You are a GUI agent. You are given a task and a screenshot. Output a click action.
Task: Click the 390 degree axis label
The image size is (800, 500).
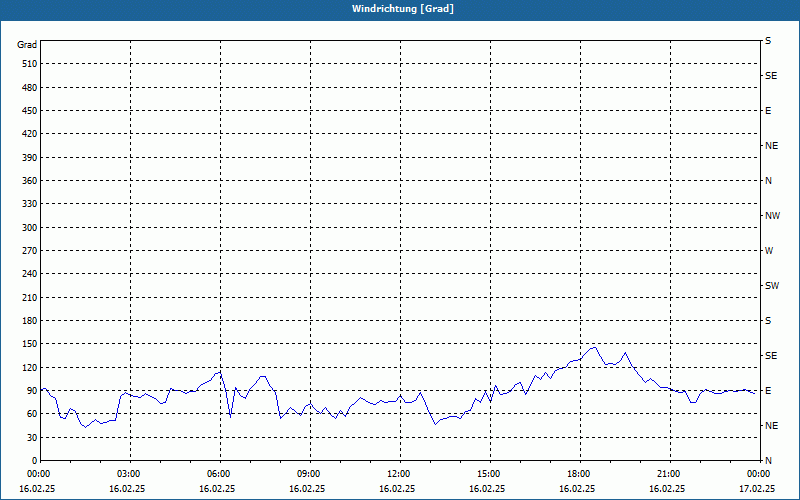coord(30,158)
